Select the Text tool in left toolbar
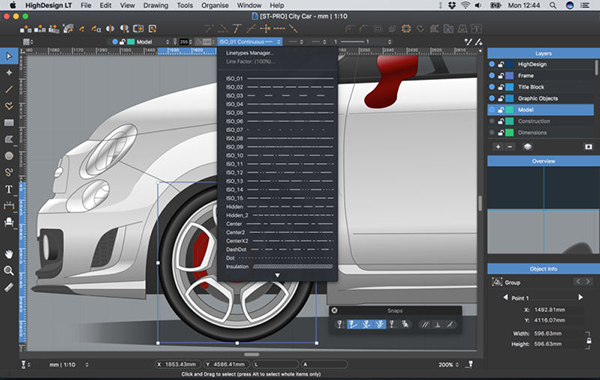This screenshot has width=600, height=380. coord(8,189)
